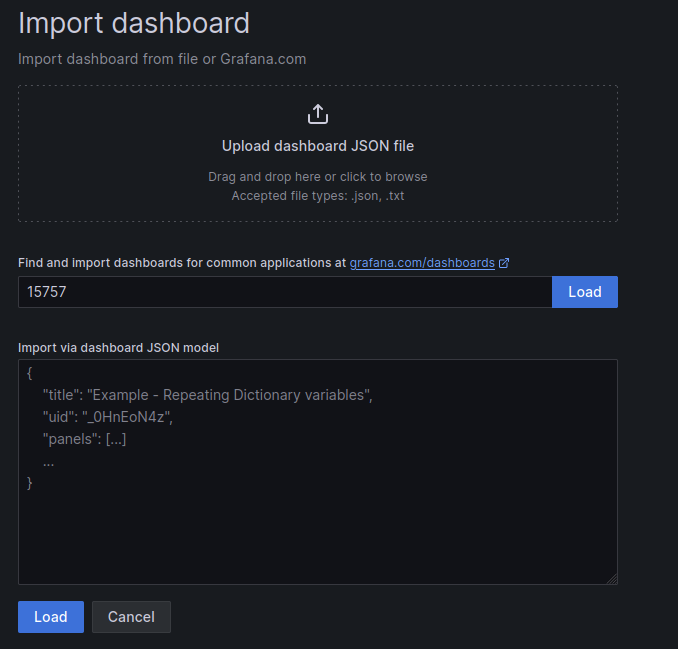This screenshot has width=678, height=649.
Task: Click the 'Import via dashboard JSON model' label
Action: coord(118,348)
